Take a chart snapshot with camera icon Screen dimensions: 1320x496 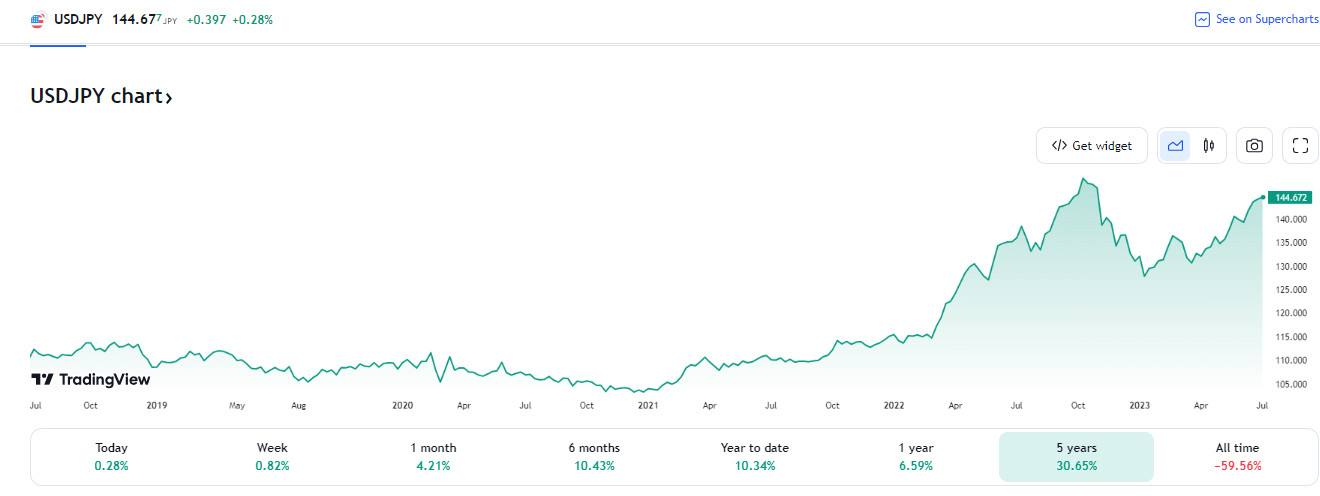point(1254,146)
